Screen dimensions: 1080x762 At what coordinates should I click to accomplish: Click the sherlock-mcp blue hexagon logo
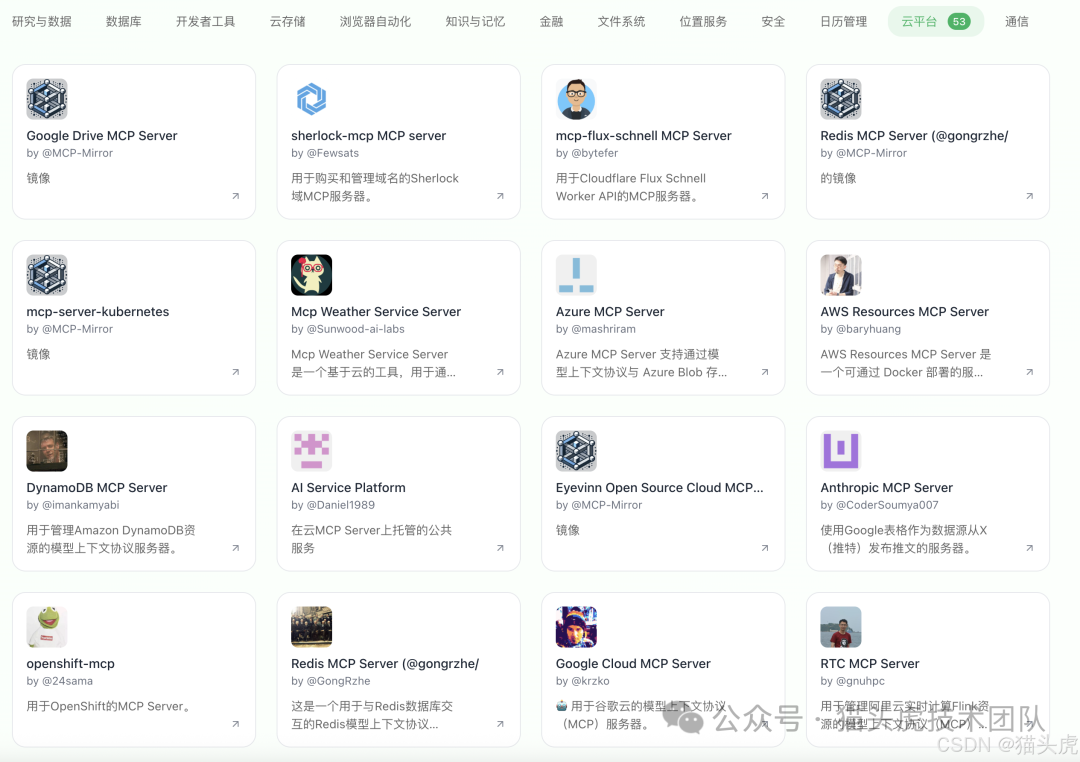pos(311,99)
